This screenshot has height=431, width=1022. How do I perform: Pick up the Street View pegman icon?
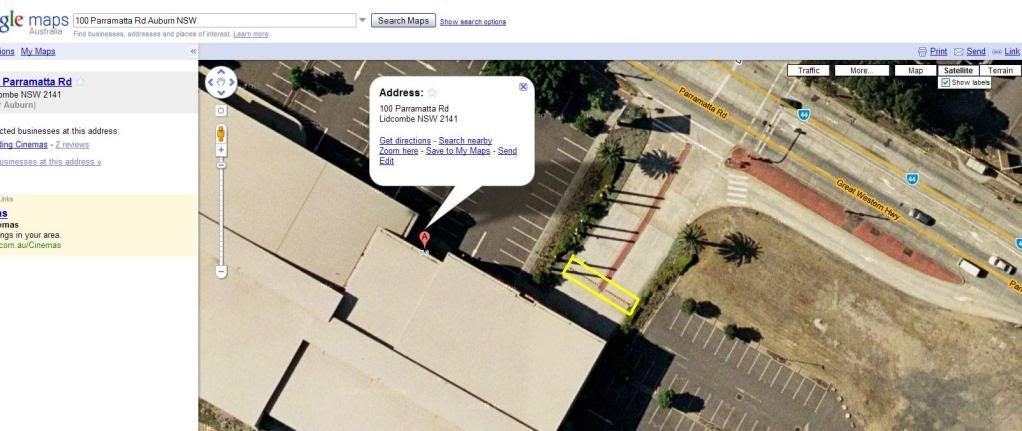tap(221, 133)
